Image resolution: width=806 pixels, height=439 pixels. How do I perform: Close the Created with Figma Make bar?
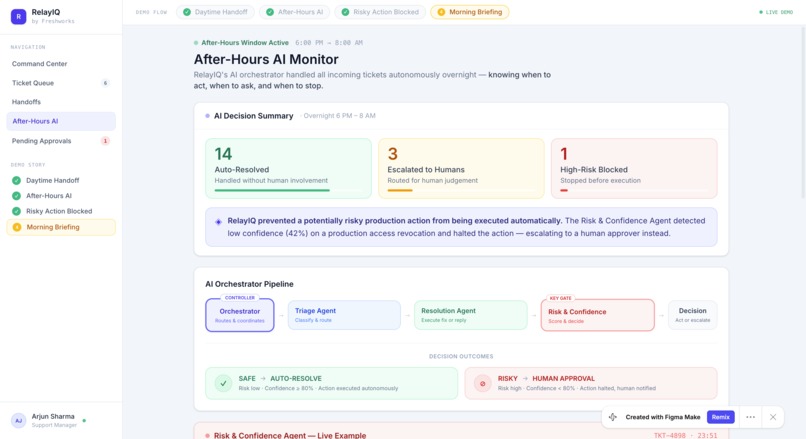click(773, 417)
